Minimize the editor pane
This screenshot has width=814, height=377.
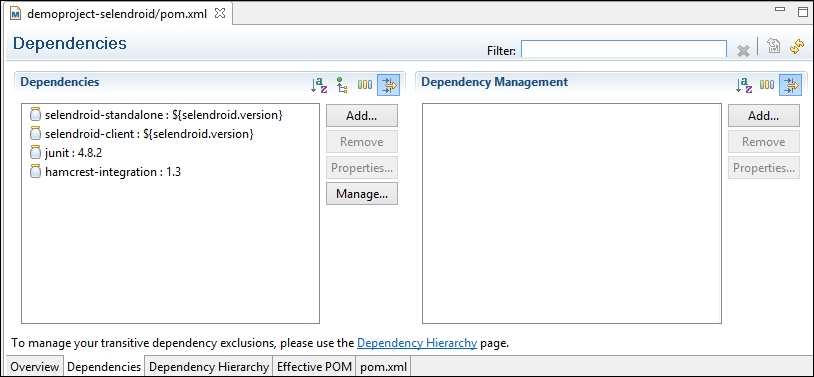coord(779,9)
